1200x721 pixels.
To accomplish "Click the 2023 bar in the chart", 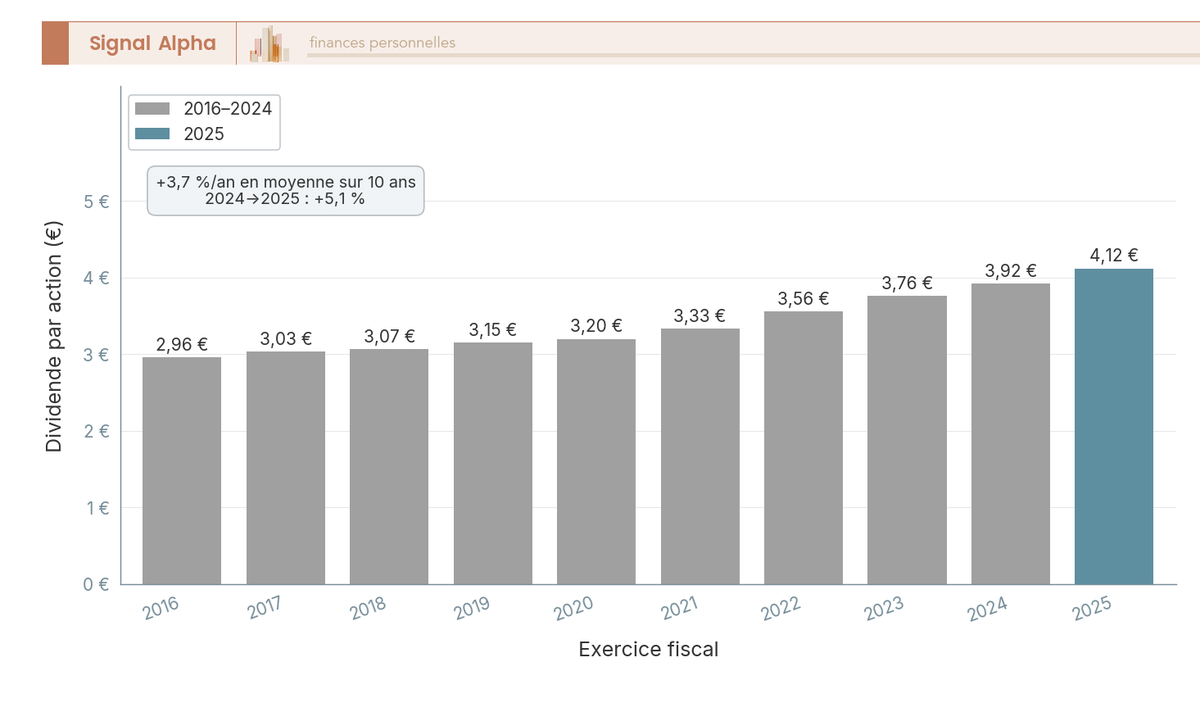I will point(907,440).
